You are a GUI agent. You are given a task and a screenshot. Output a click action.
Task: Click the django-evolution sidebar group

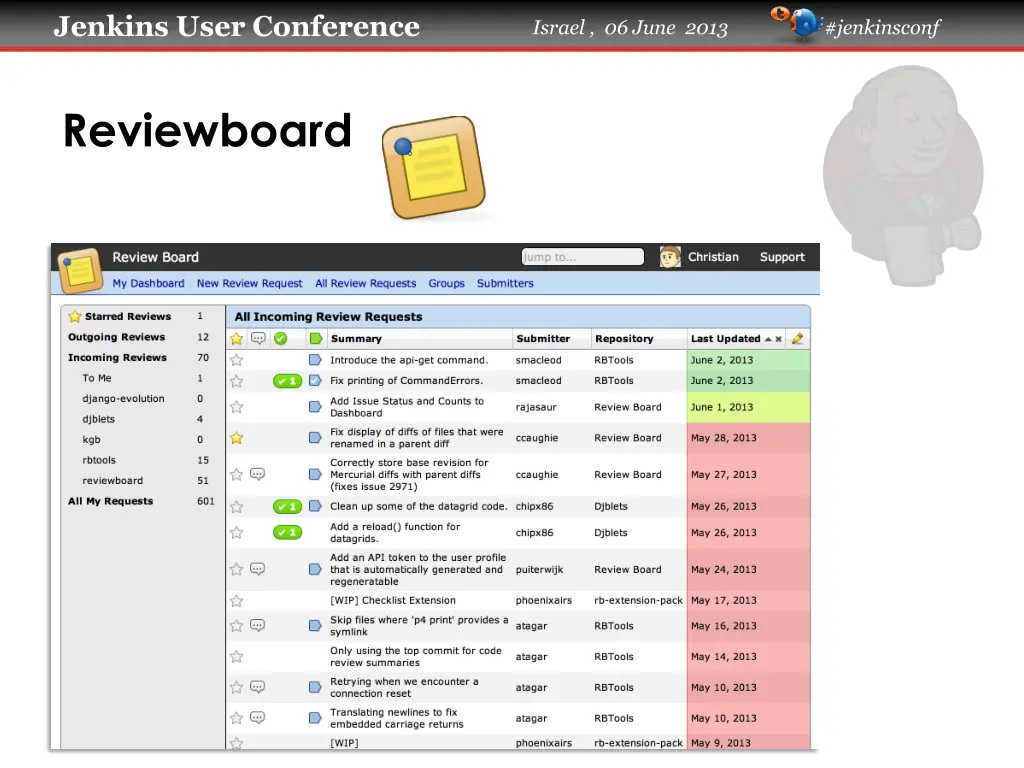123,398
